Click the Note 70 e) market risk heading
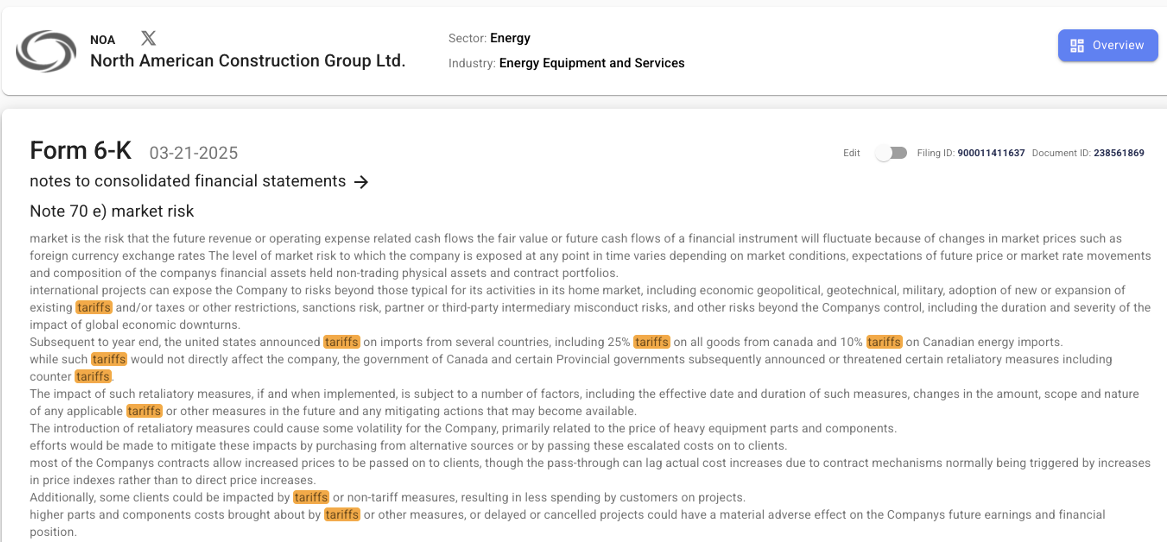 coord(112,211)
